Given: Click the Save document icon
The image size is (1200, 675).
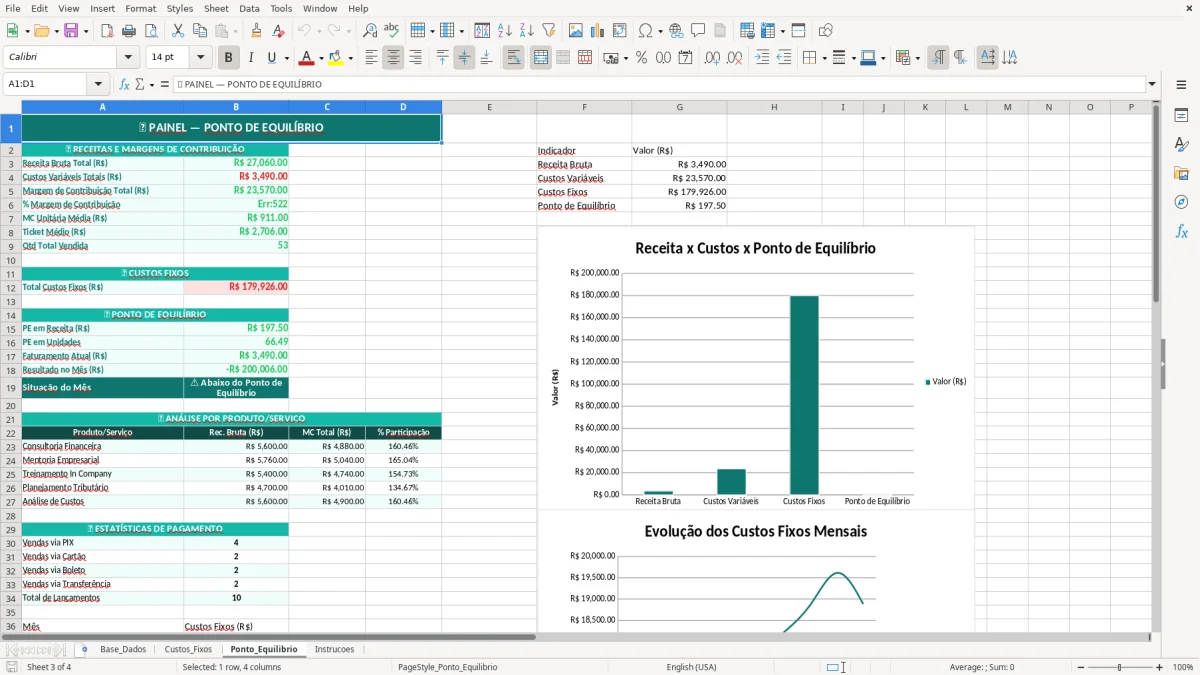Looking at the screenshot, I should [x=71, y=31].
